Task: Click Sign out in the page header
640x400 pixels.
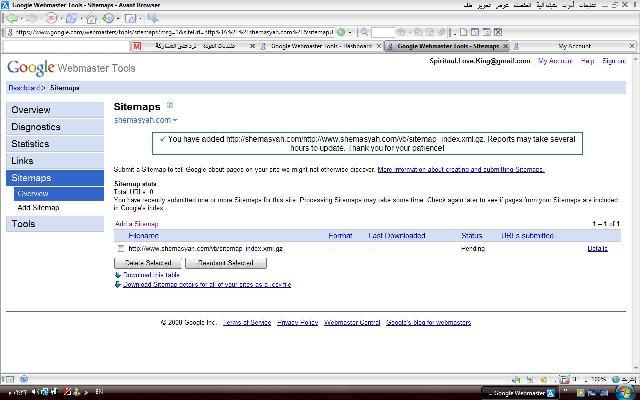Action: pyautogui.click(x=613, y=61)
